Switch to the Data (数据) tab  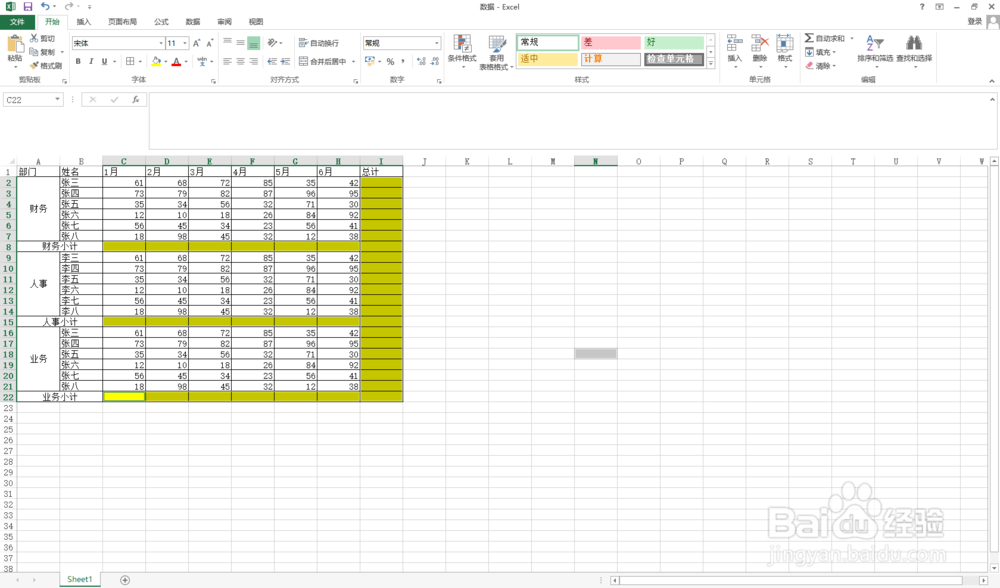coord(193,22)
